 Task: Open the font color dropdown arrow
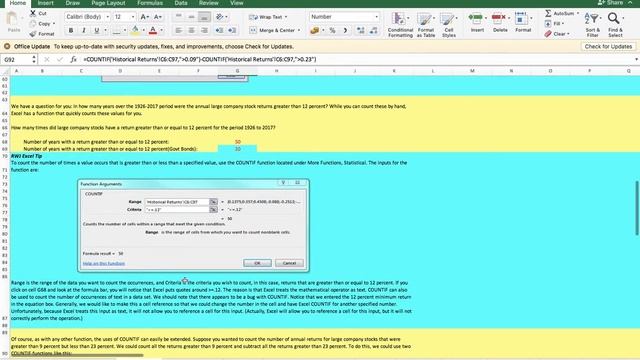162,30
